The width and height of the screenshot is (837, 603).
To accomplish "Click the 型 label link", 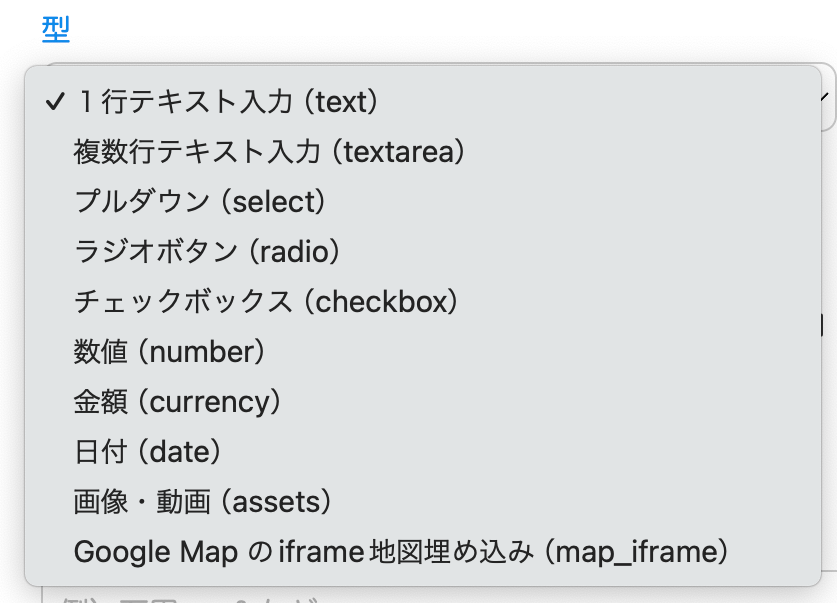I will 56,29.
